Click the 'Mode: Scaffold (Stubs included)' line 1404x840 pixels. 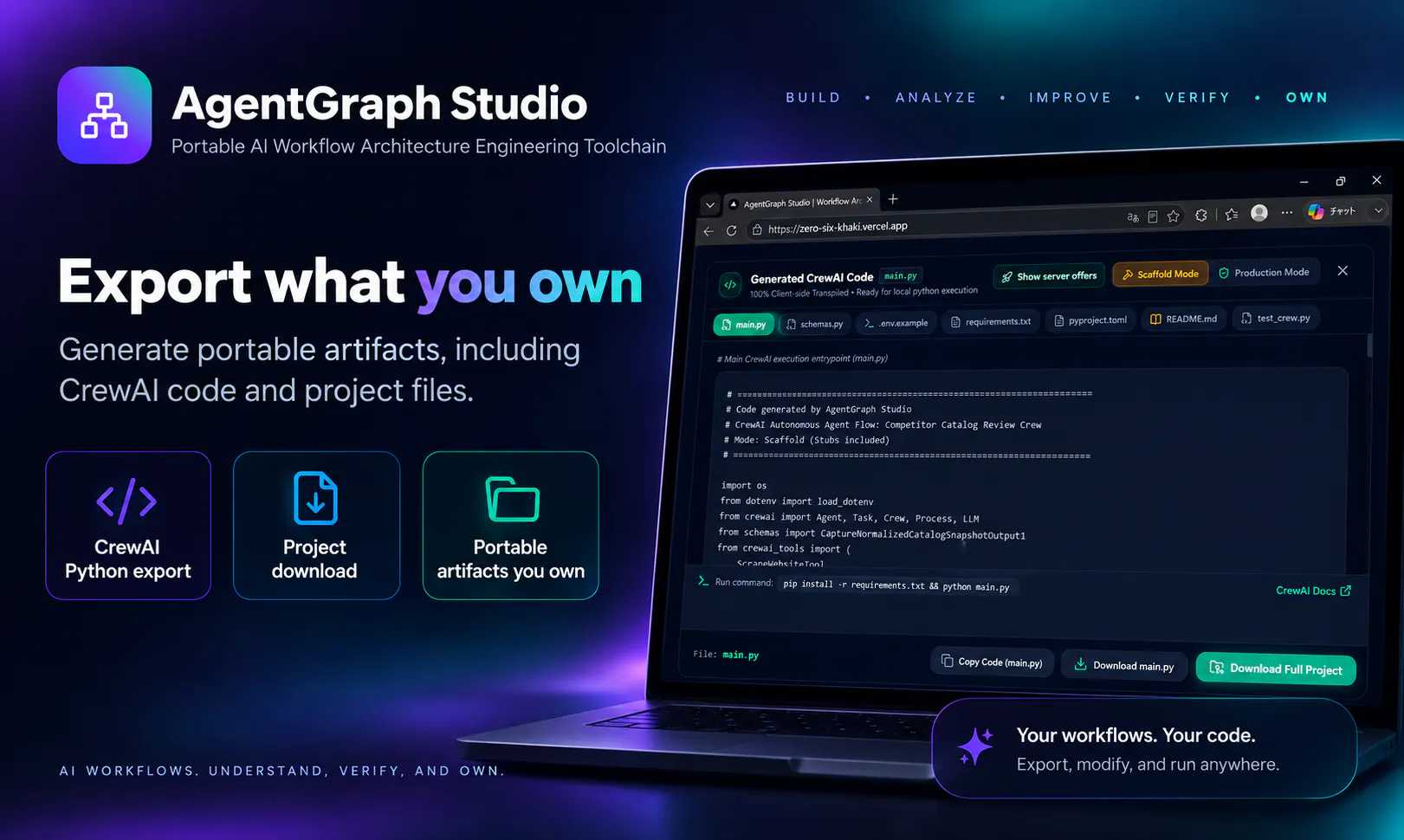pyautogui.click(x=806, y=440)
